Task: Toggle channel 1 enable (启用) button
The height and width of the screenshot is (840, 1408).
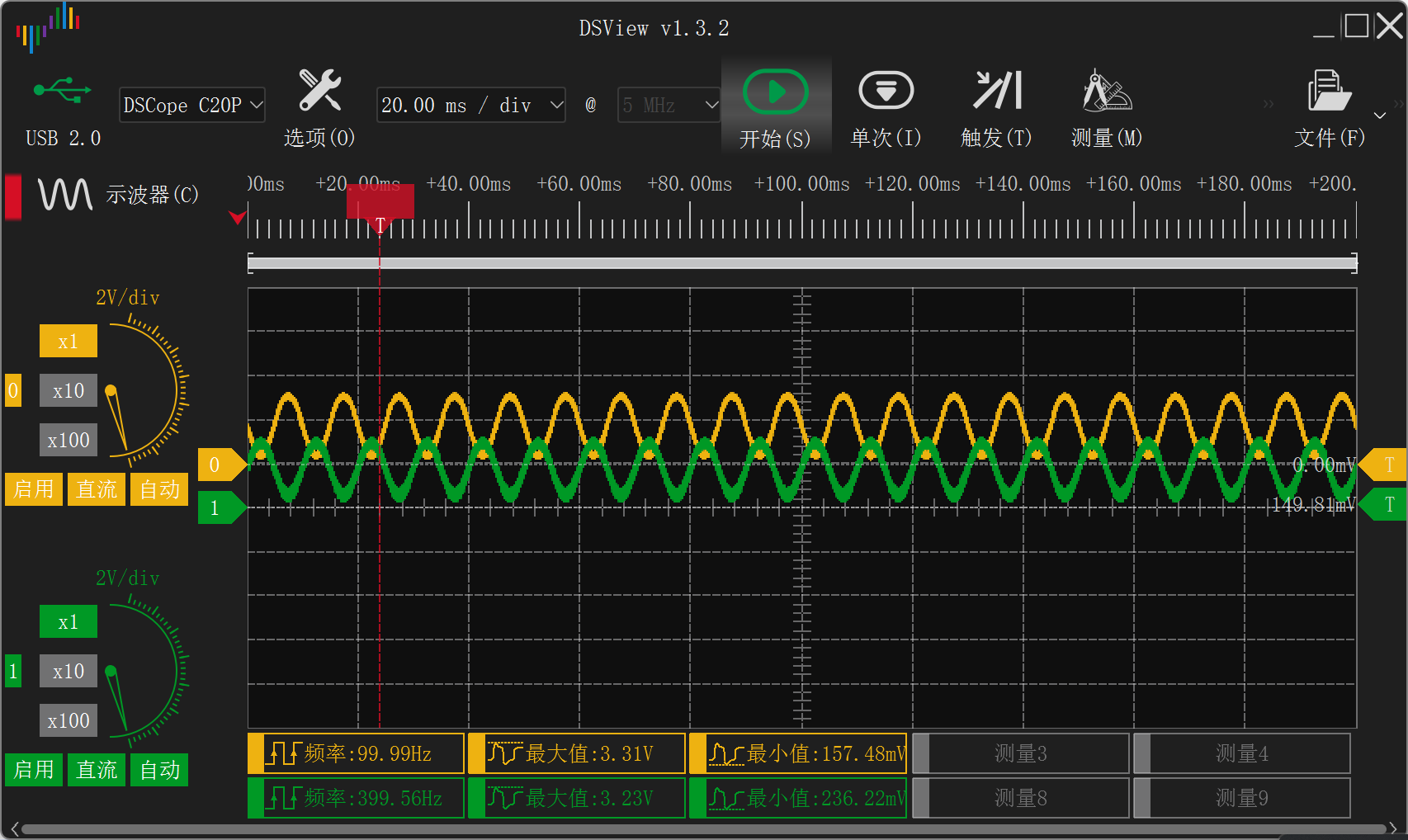Action: coord(34,770)
